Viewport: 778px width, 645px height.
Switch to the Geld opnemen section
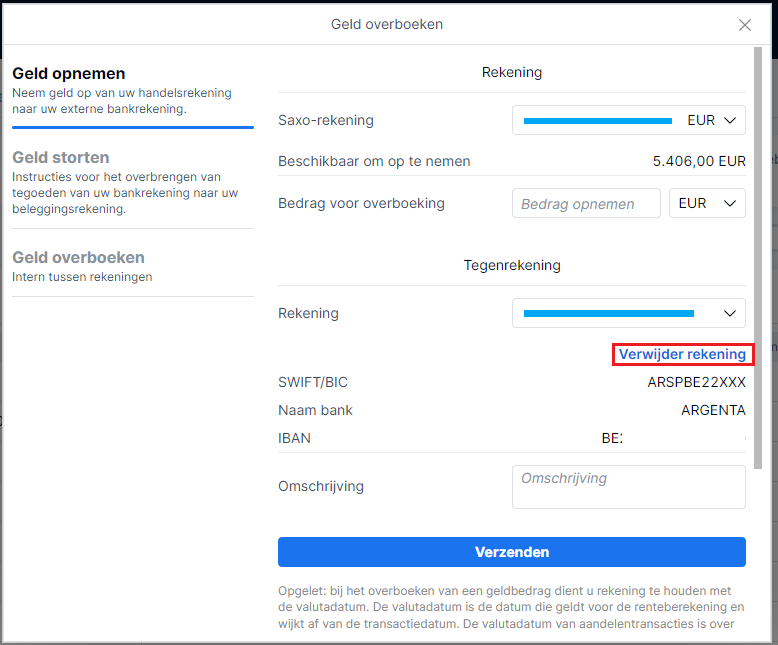point(69,74)
